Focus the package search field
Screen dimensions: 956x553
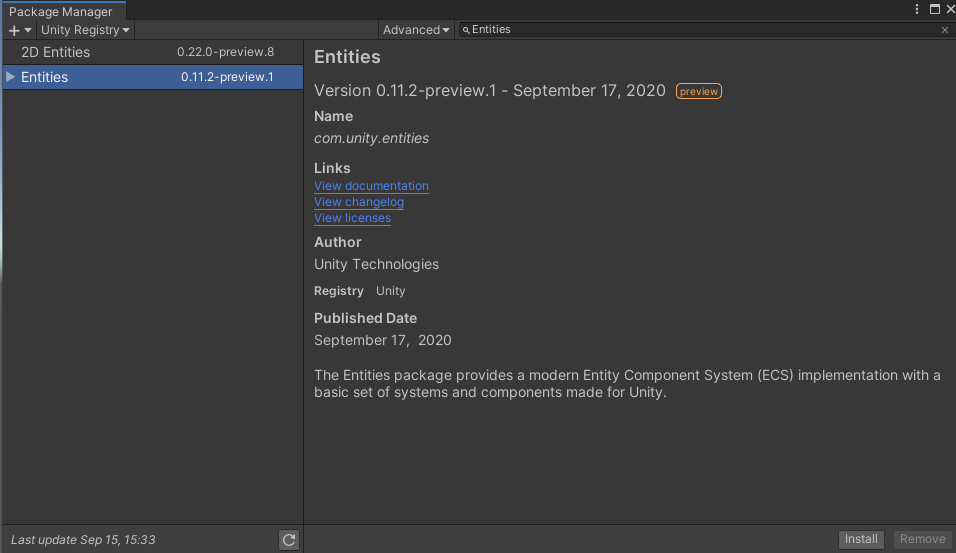[x=707, y=30]
